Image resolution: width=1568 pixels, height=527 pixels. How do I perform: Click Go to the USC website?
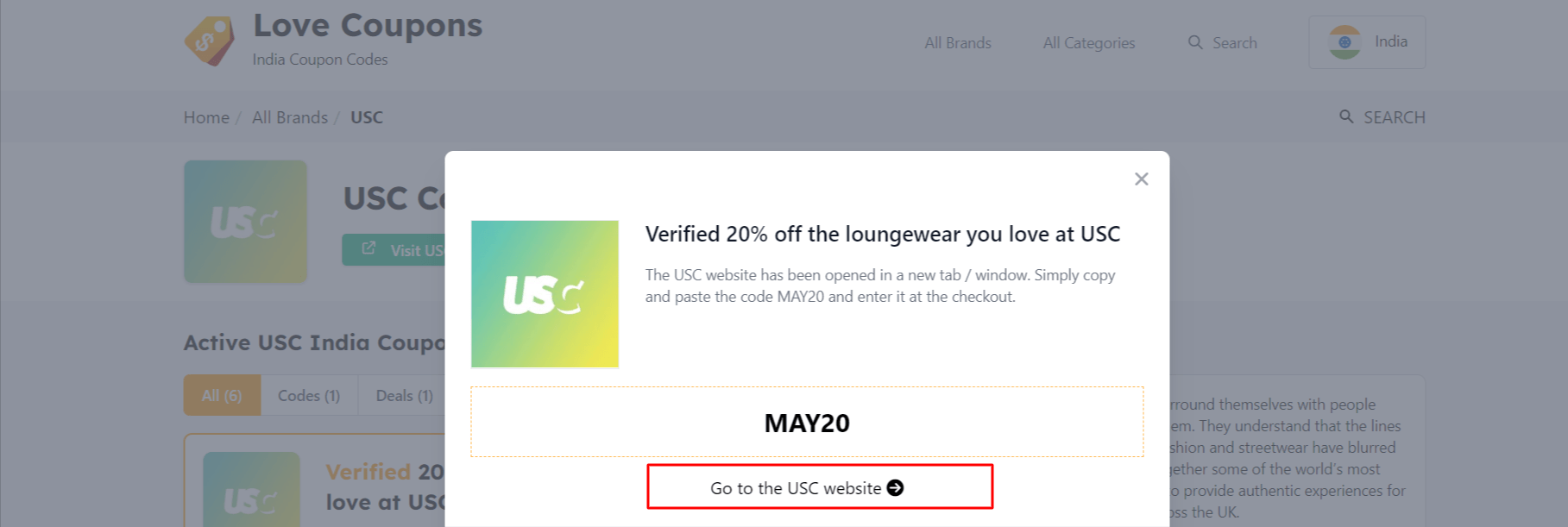[x=819, y=487]
